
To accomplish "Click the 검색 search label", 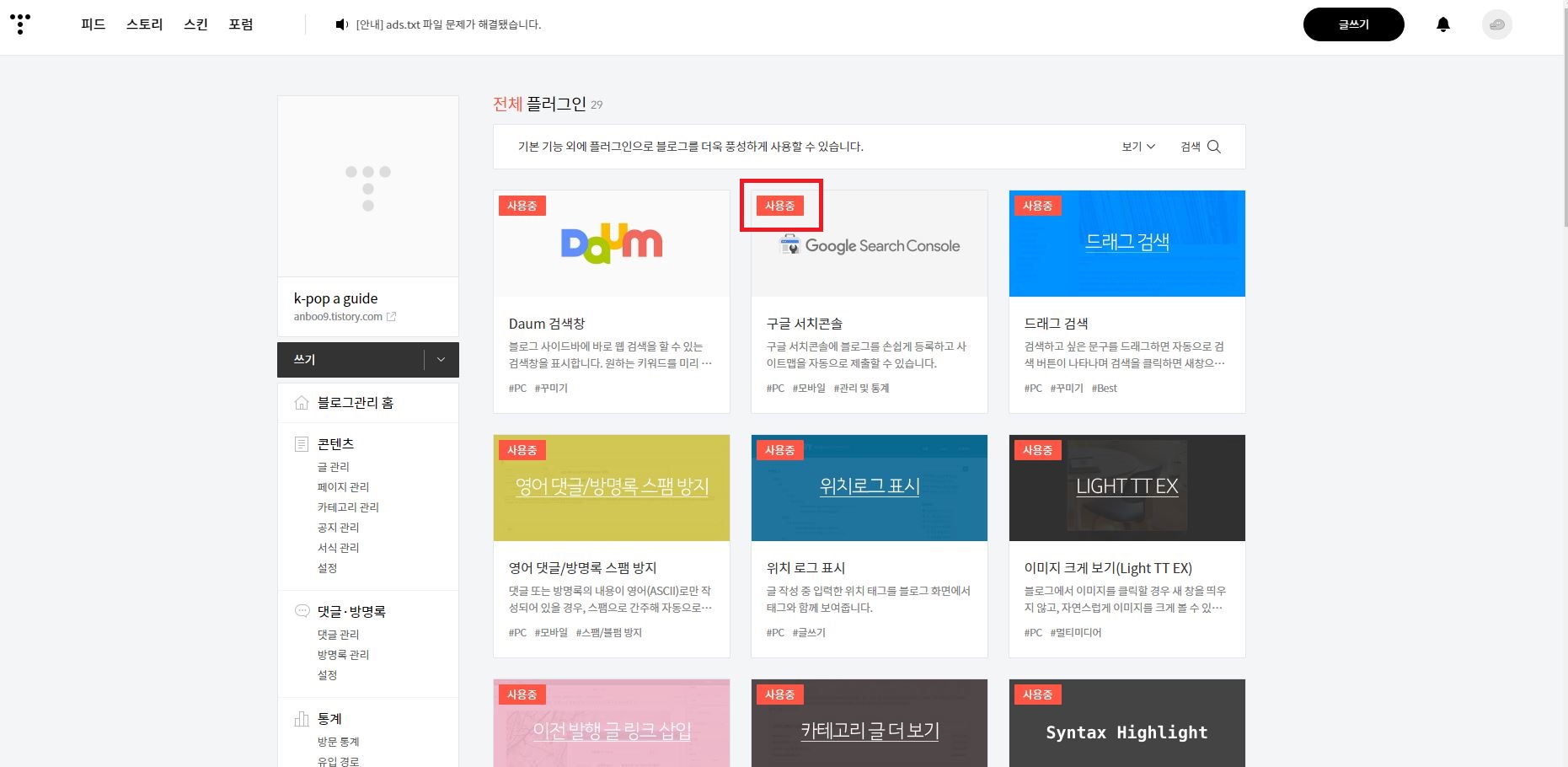I will pyautogui.click(x=1191, y=147).
